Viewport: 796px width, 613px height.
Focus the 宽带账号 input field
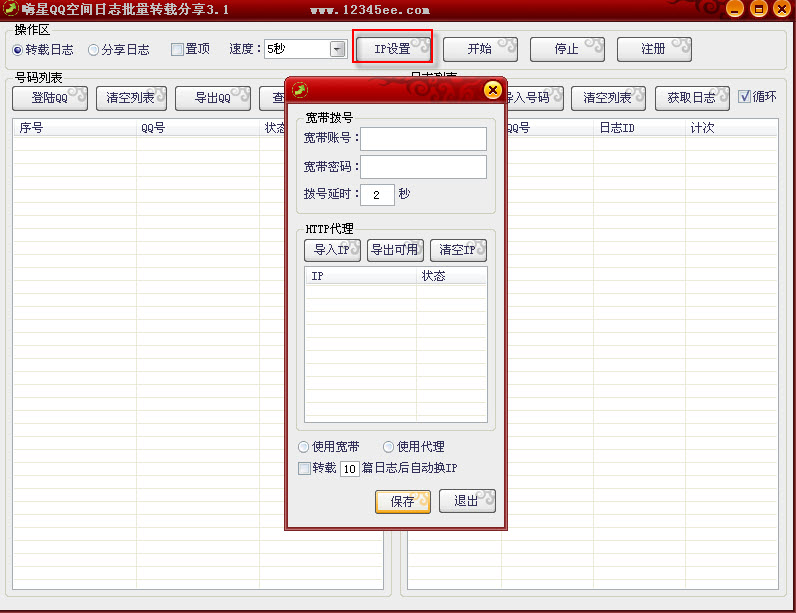[423, 139]
